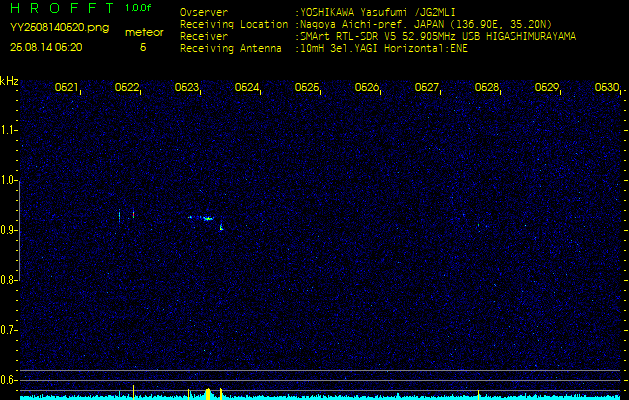The width and height of the screenshot is (629, 400).
Task: Click the meteor count value under 'meteor'
Action: (143, 47)
